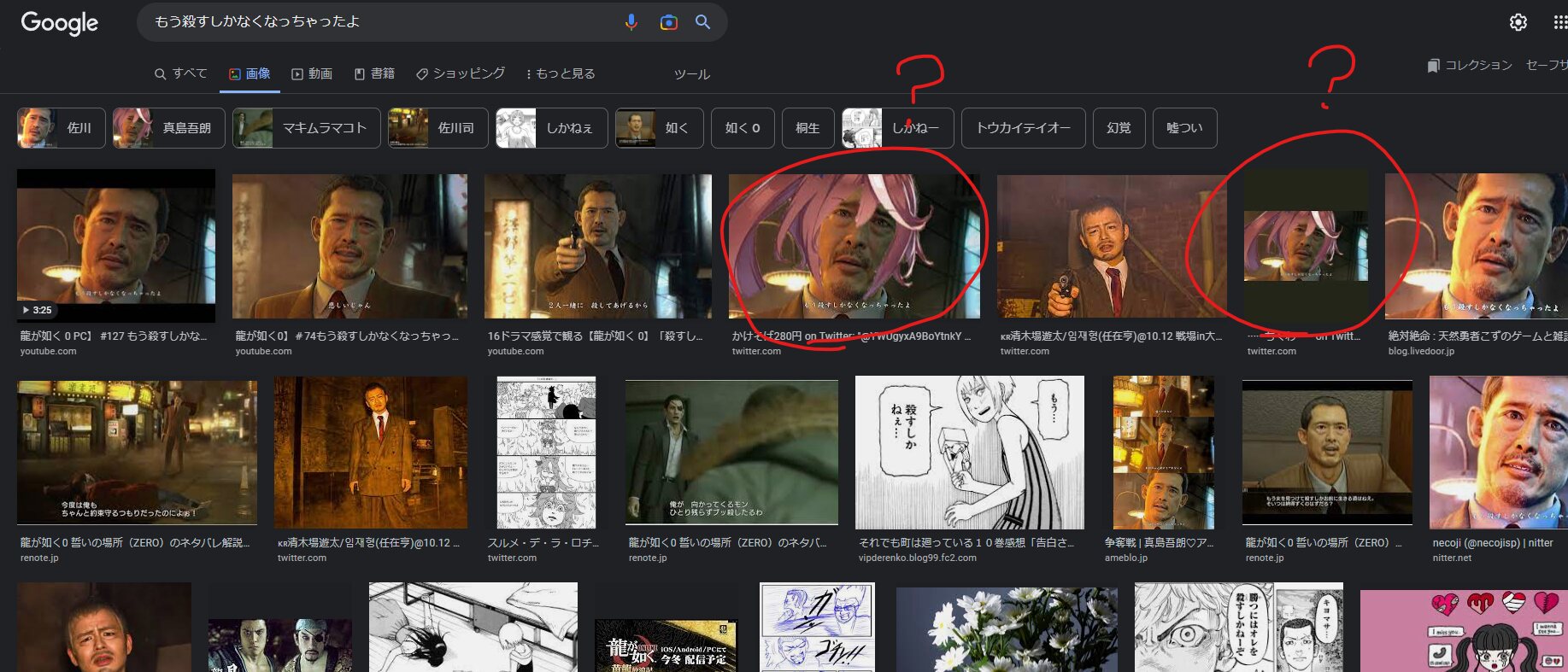The height and width of the screenshot is (672, 1568).
Task: Click the それでも町は廻っている title link
Action: (x=966, y=543)
